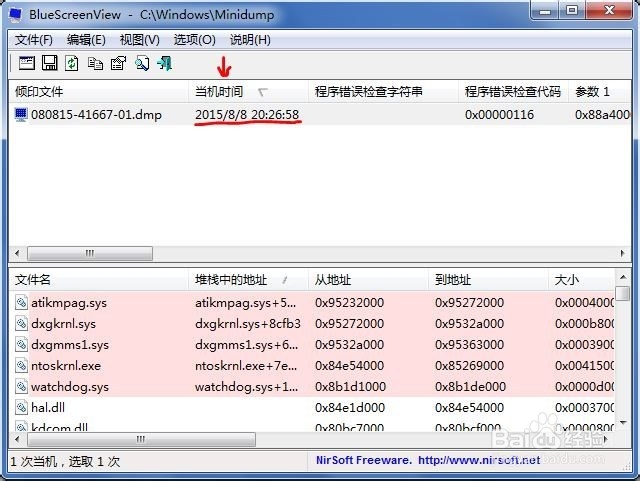Click lower pane vertical scroll down arrow
The image size is (640, 481).
(x=623, y=423)
